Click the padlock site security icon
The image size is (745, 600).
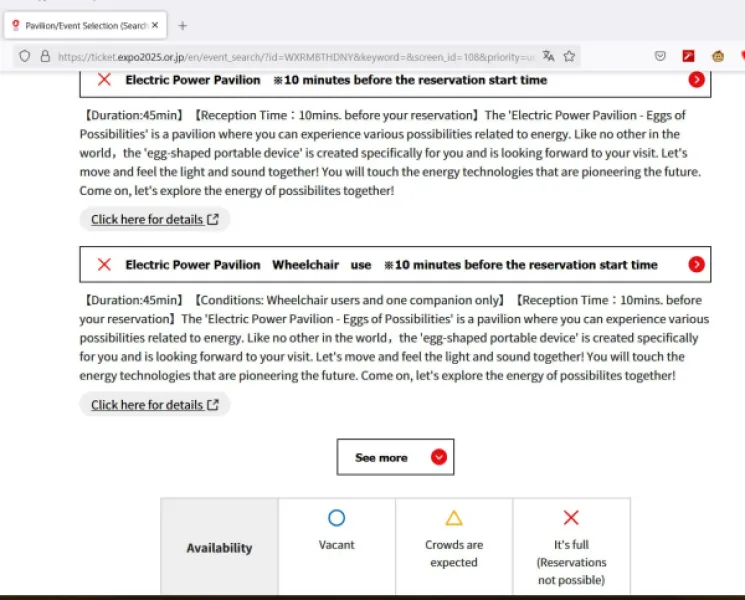click(45, 57)
